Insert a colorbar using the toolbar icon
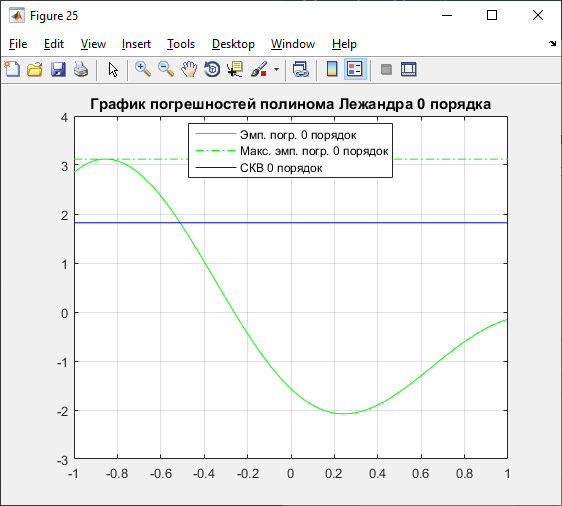The width and height of the screenshot is (562, 506). tap(332, 69)
